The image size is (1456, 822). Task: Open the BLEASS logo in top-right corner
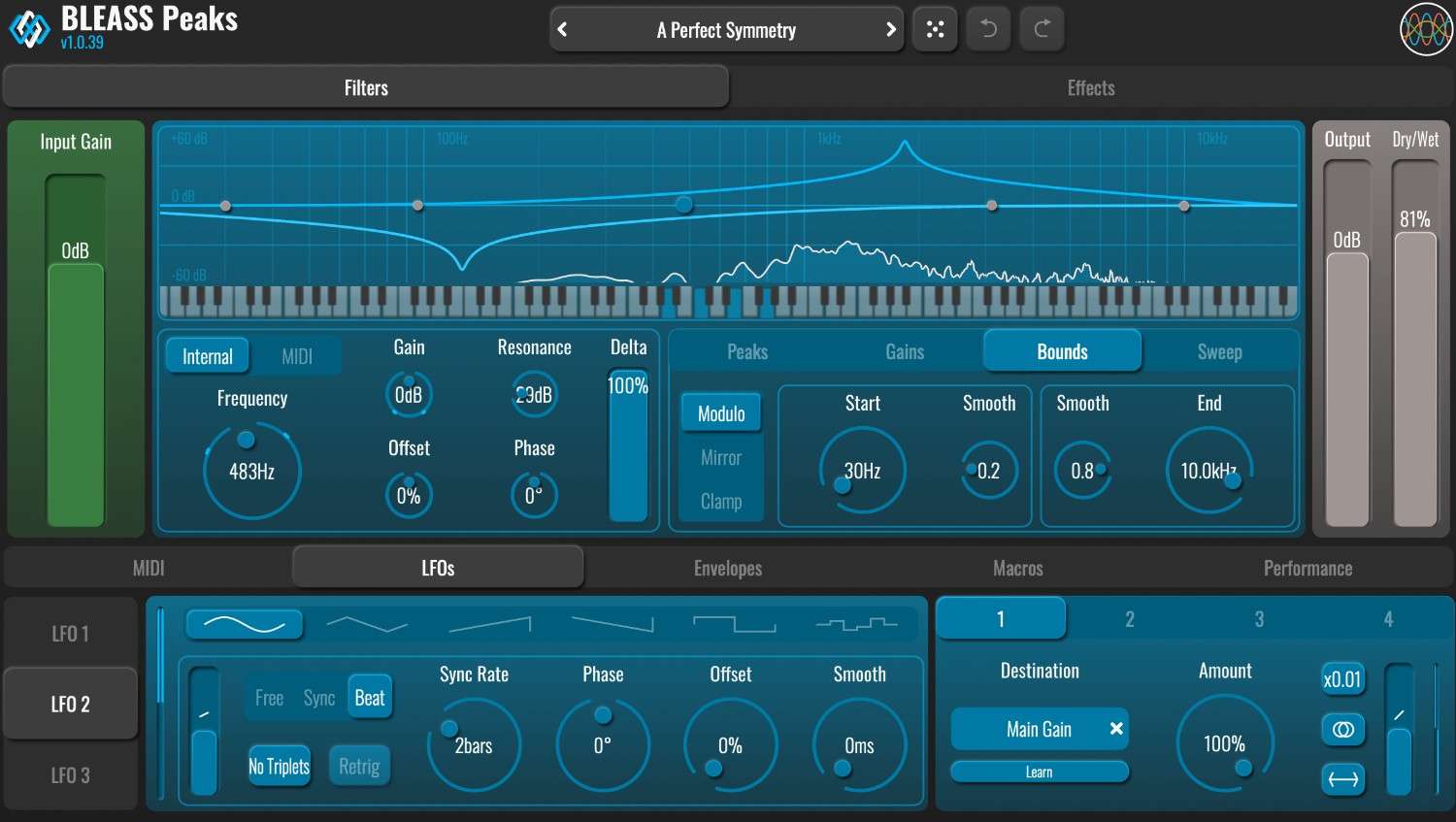click(1425, 28)
